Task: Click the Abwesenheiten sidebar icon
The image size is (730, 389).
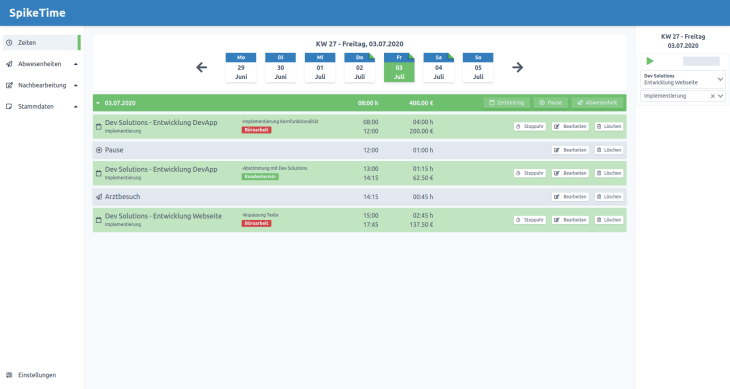Action: click(x=9, y=64)
